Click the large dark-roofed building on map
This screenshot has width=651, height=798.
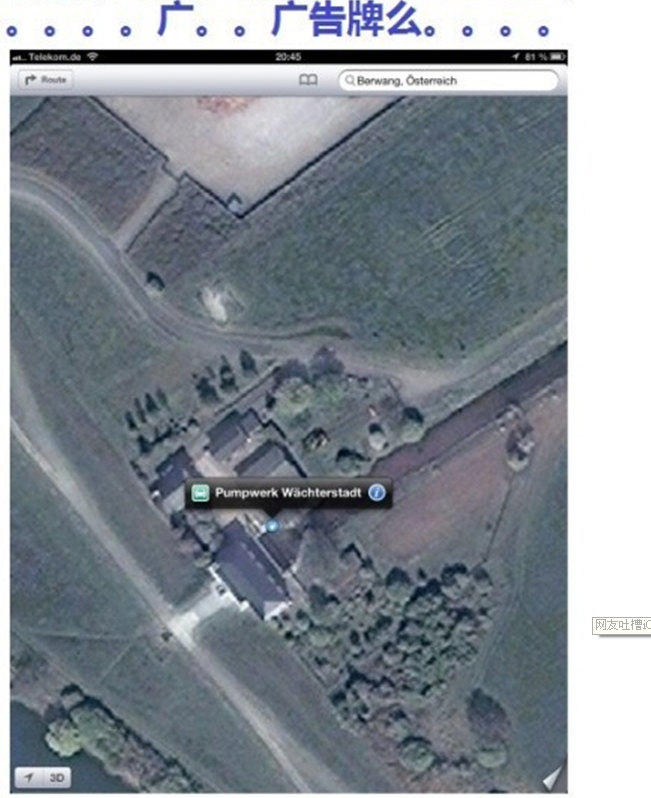[249, 569]
